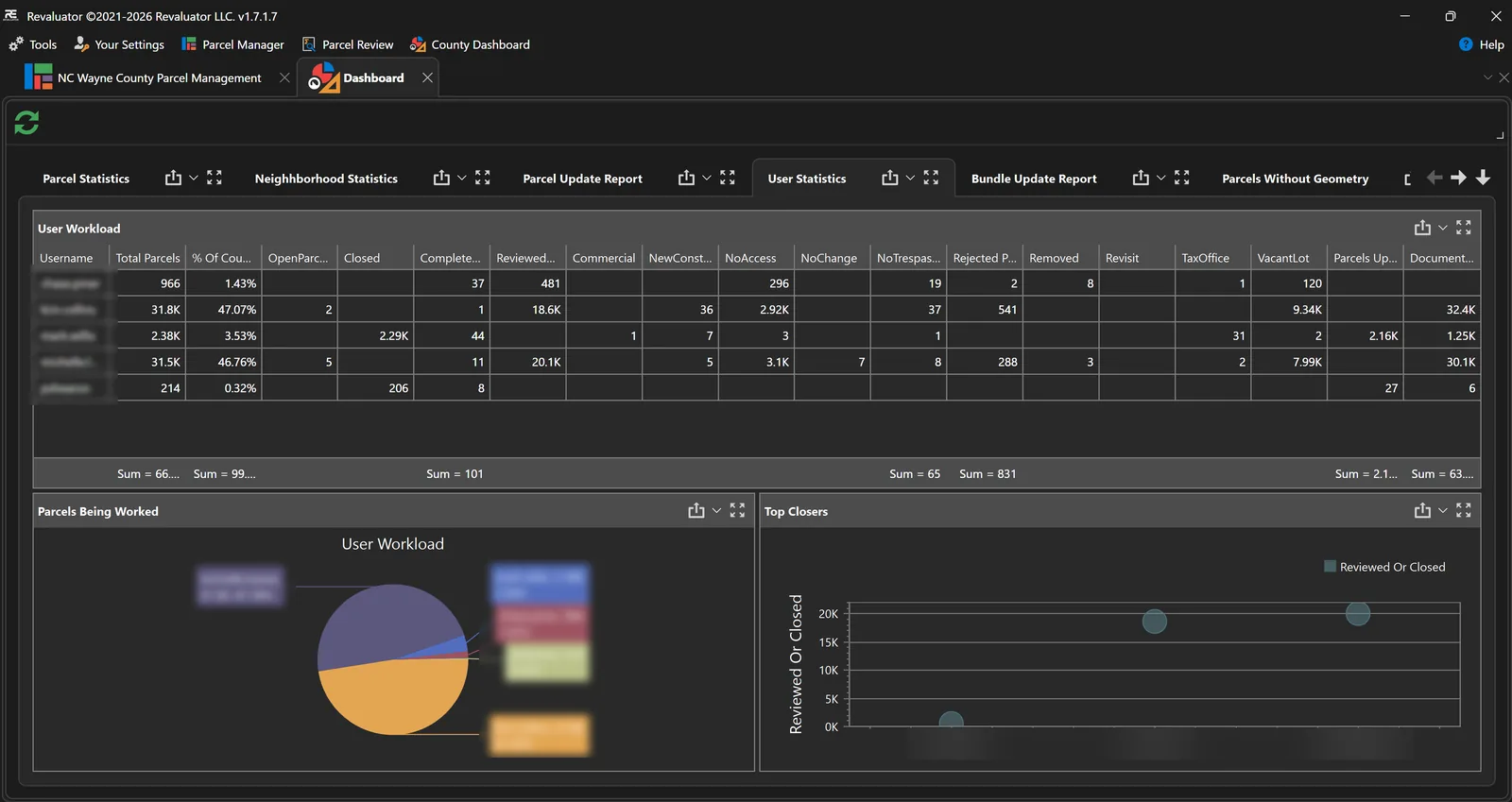Open dropdown beside Bundle Update Report export
Viewport: 1512px width, 802px height.
click(1161, 178)
